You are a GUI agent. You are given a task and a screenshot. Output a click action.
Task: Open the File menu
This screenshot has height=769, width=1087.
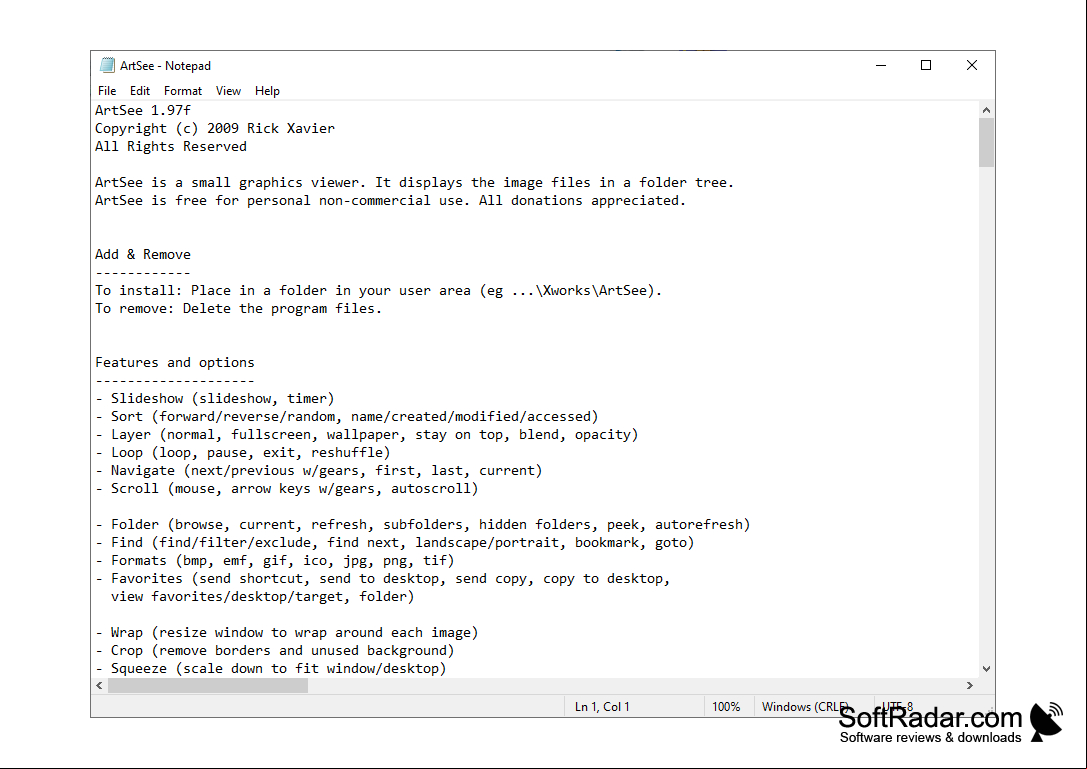pyautogui.click(x=107, y=91)
